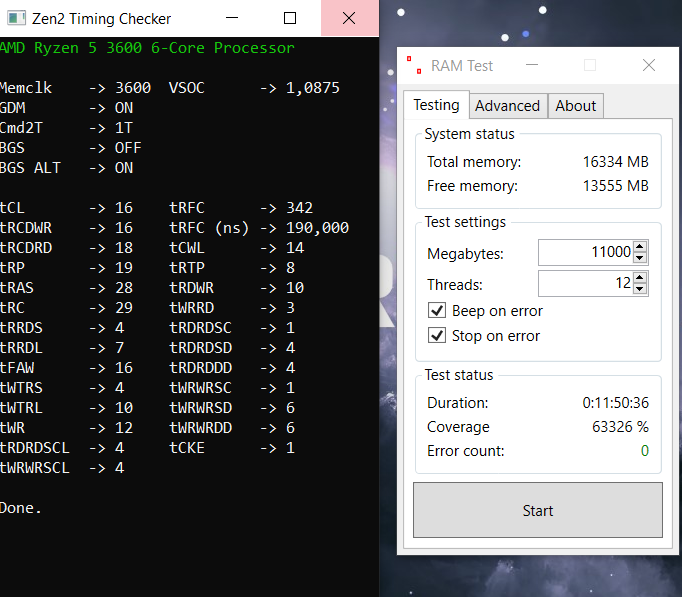This screenshot has height=597, width=682.
Task: Click the RAM Test red logo icon
Action: coord(414,65)
